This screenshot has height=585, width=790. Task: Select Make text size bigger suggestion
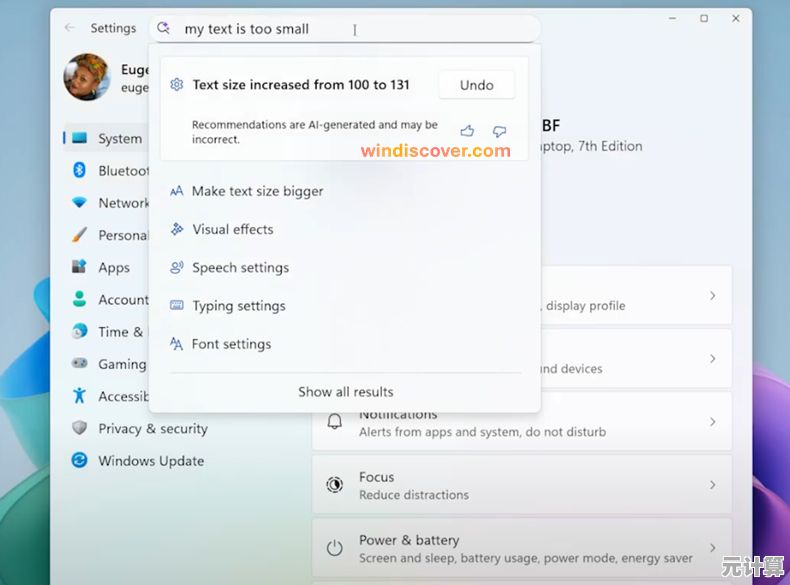pyautogui.click(x=257, y=191)
